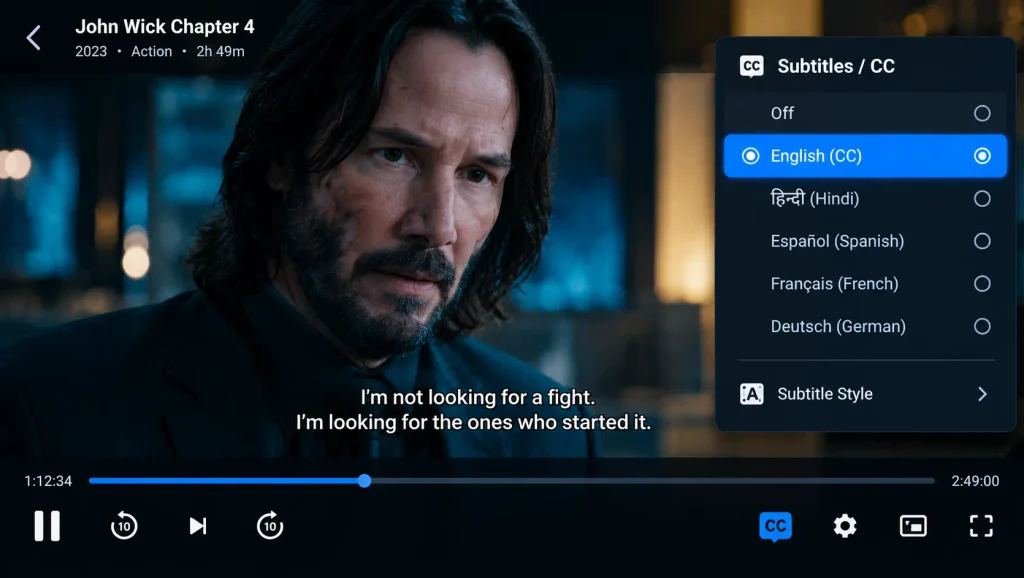This screenshot has width=1024, height=578.
Task: Expand Subtitle Style chevron arrow
Action: click(982, 394)
